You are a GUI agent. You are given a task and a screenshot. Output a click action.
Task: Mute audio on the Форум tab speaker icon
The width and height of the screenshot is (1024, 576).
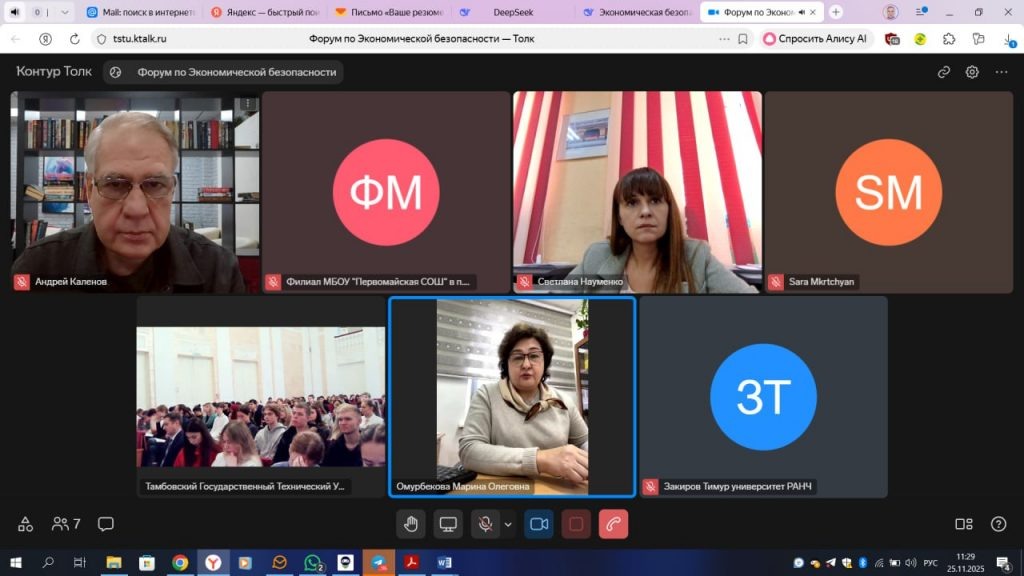[x=802, y=12]
